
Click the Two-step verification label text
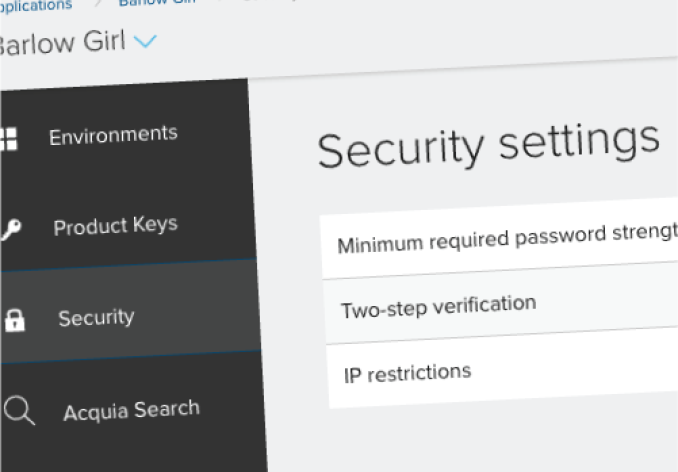pyautogui.click(x=438, y=305)
